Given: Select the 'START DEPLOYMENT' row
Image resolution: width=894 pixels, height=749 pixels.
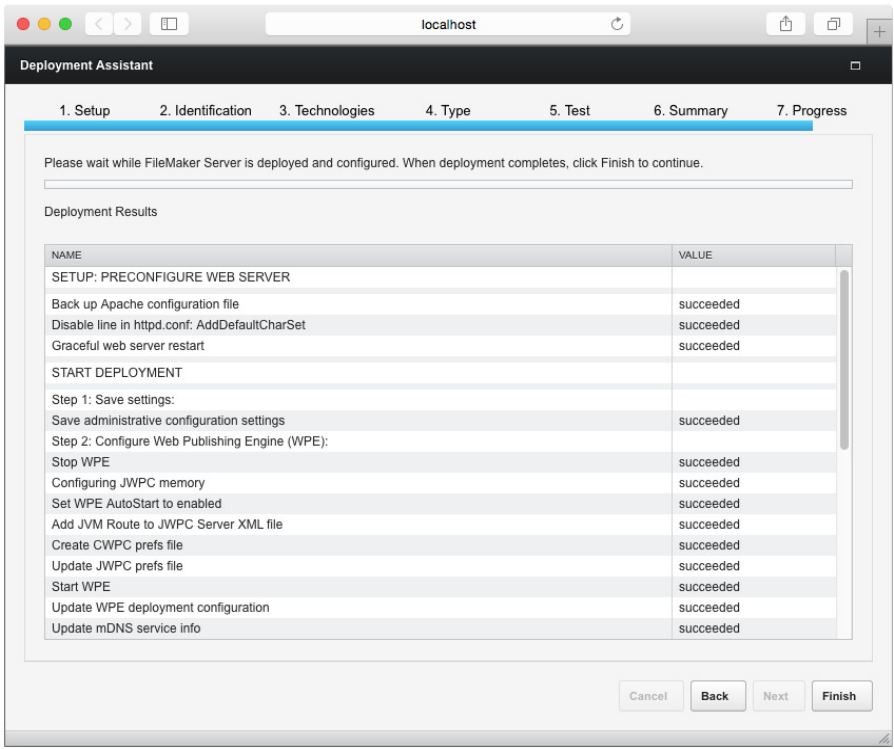Looking at the screenshot, I should coord(440,373).
